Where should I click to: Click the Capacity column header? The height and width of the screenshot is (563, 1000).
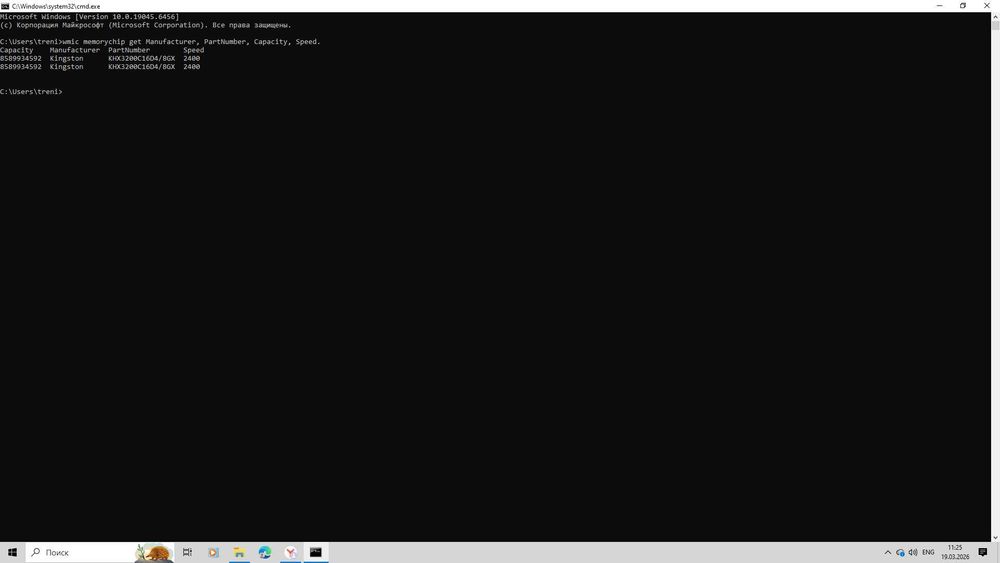[x=17, y=50]
